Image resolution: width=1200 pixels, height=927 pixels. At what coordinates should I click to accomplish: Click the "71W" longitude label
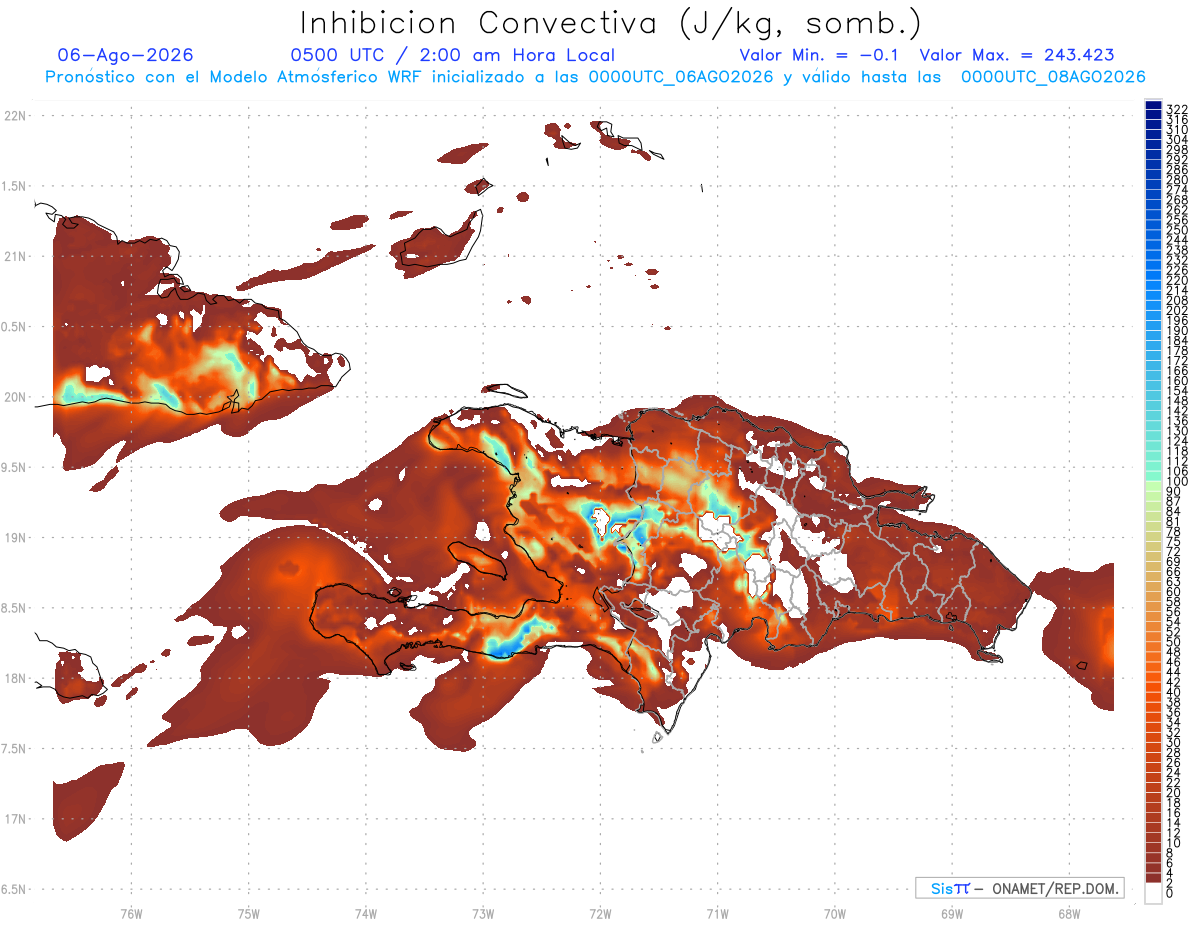[717, 913]
